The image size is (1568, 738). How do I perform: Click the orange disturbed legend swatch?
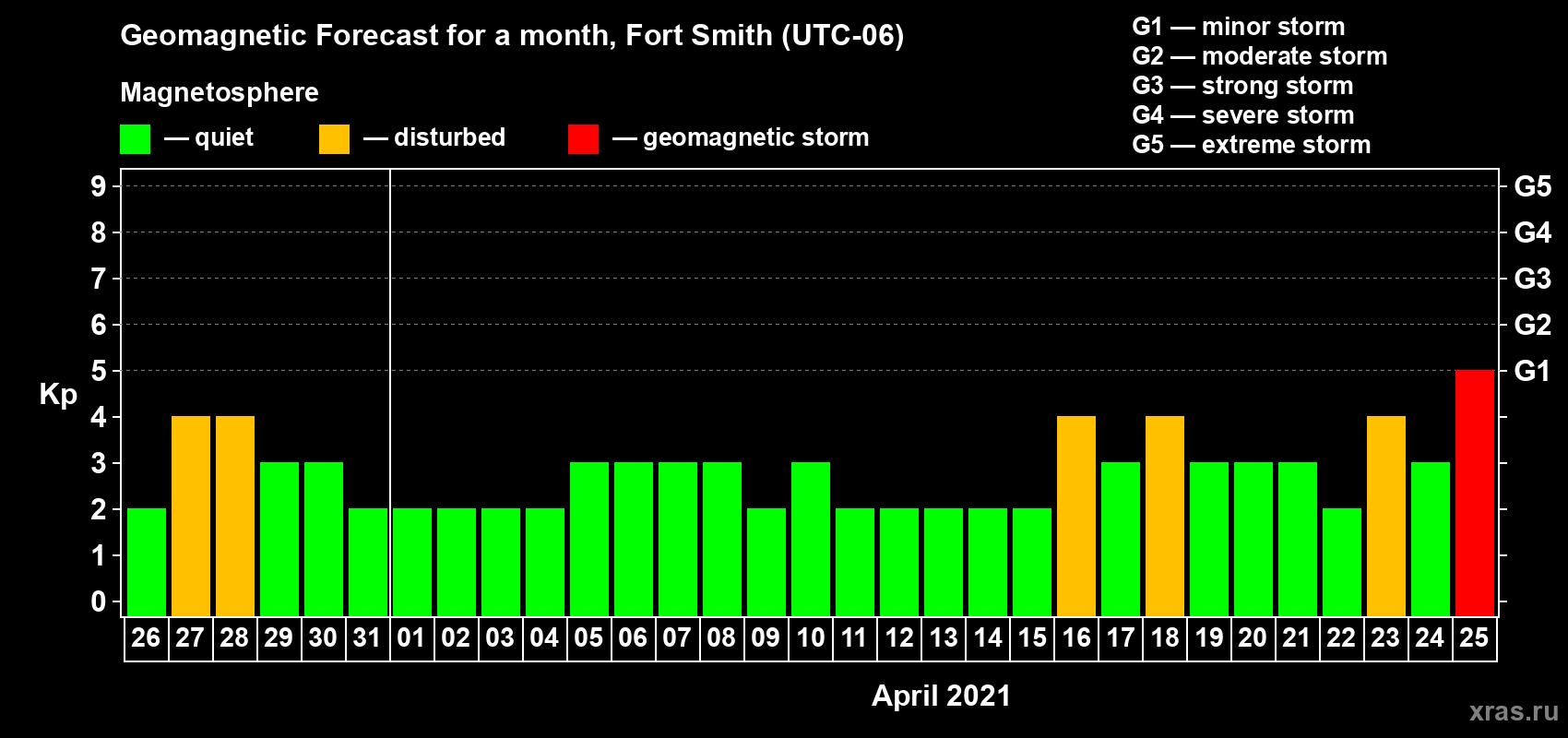(x=334, y=139)
